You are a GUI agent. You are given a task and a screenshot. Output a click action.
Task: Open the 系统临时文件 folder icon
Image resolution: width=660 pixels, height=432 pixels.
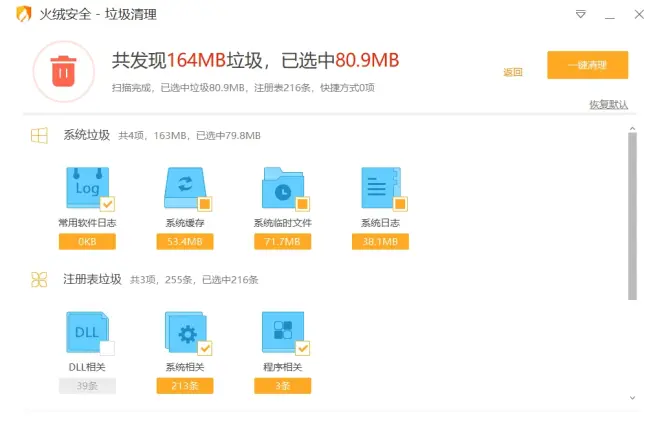click(282, 187)
